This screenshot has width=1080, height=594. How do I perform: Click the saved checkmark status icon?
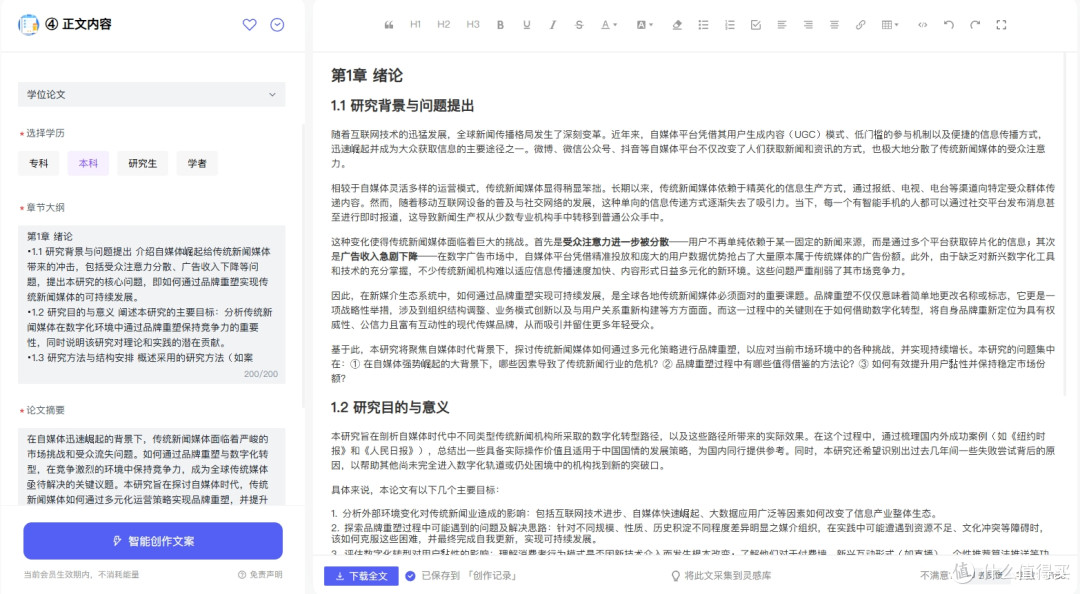411,576
